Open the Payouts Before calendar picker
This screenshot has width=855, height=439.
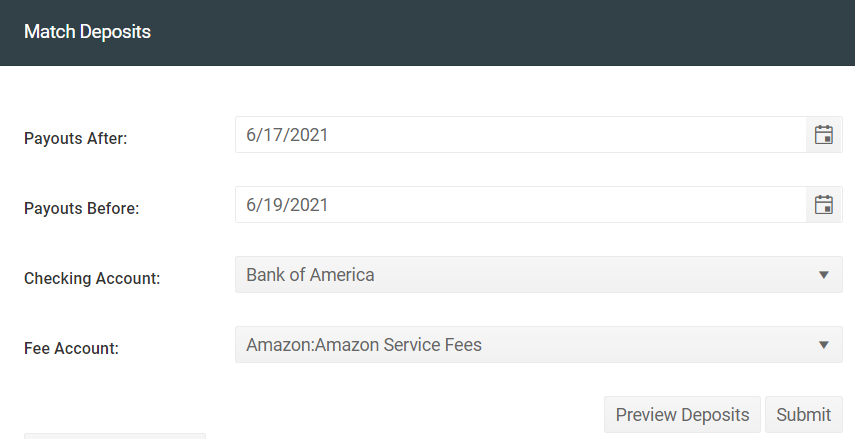[823, 205]
